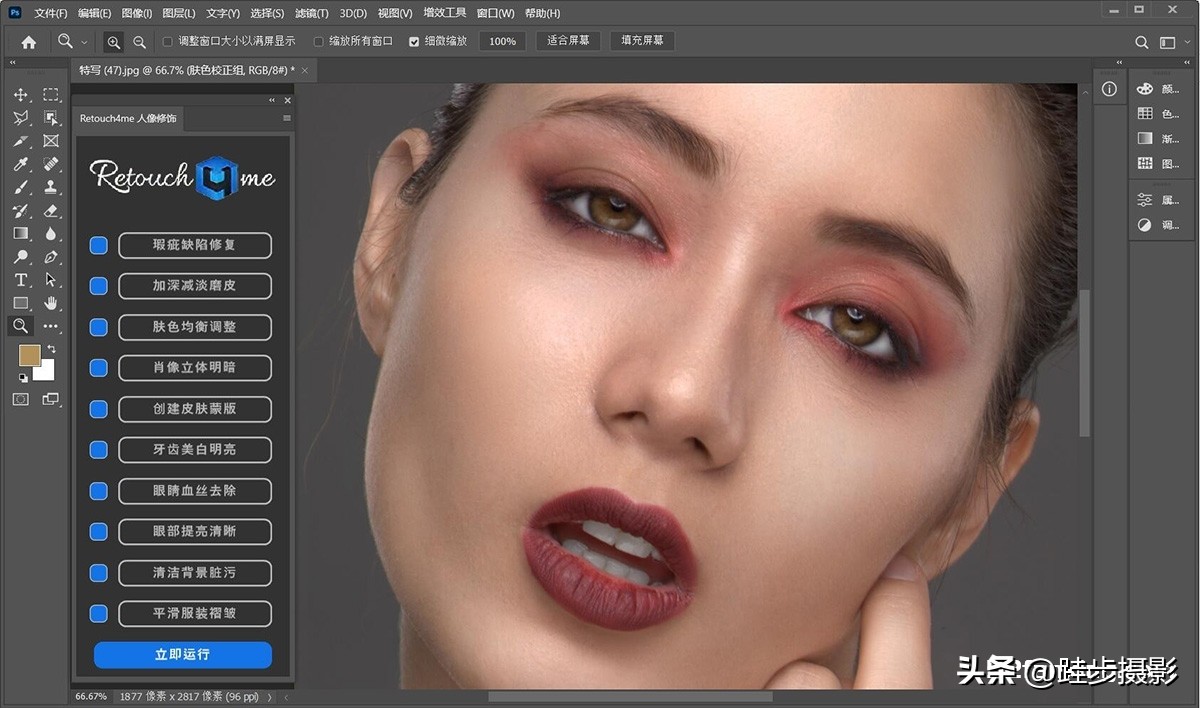Collapse the Retouch4me panel with double arrows

click(271, 100)
